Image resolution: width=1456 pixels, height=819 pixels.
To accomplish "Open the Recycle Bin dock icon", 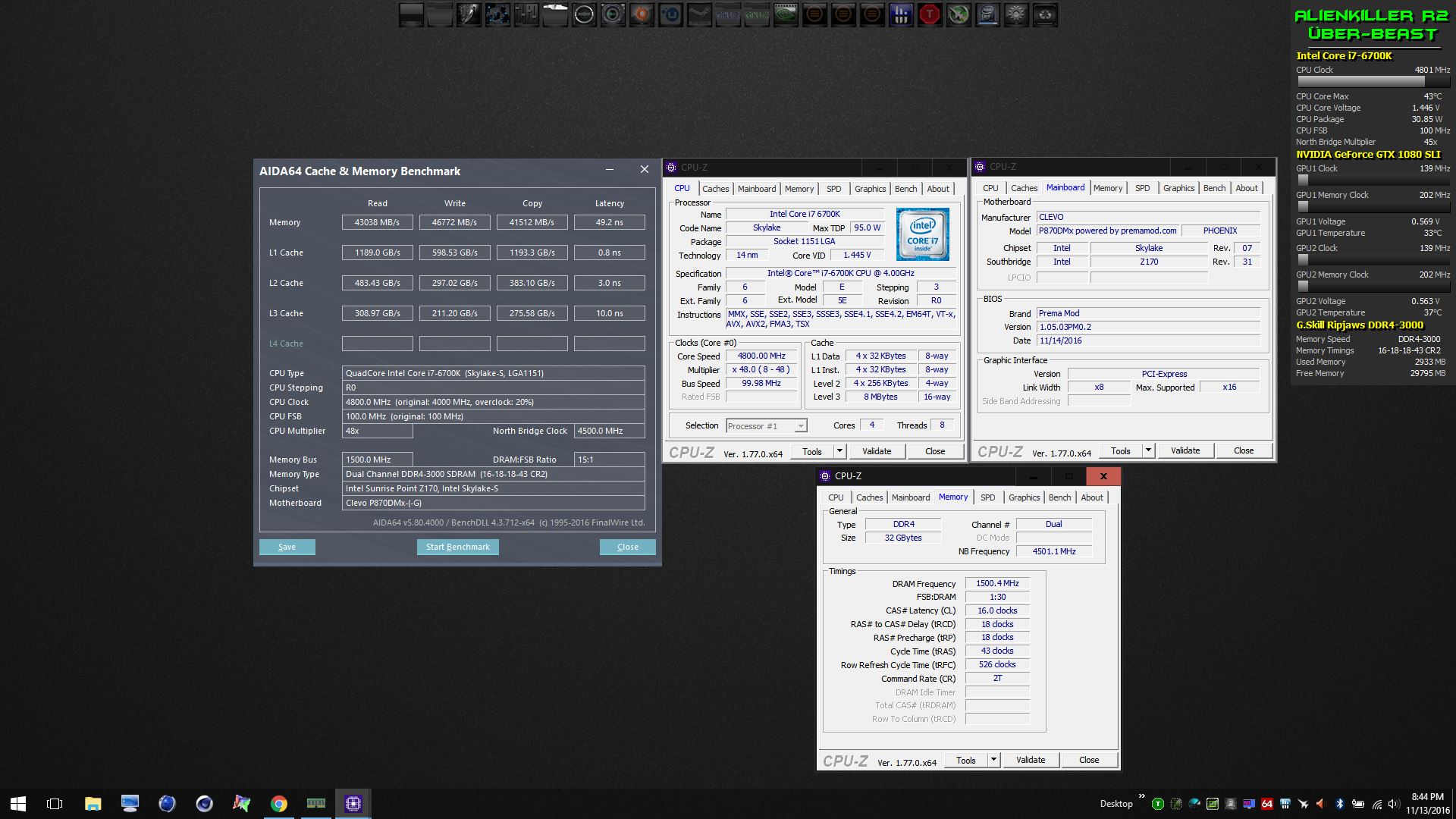I will (x=1045, y=14).
